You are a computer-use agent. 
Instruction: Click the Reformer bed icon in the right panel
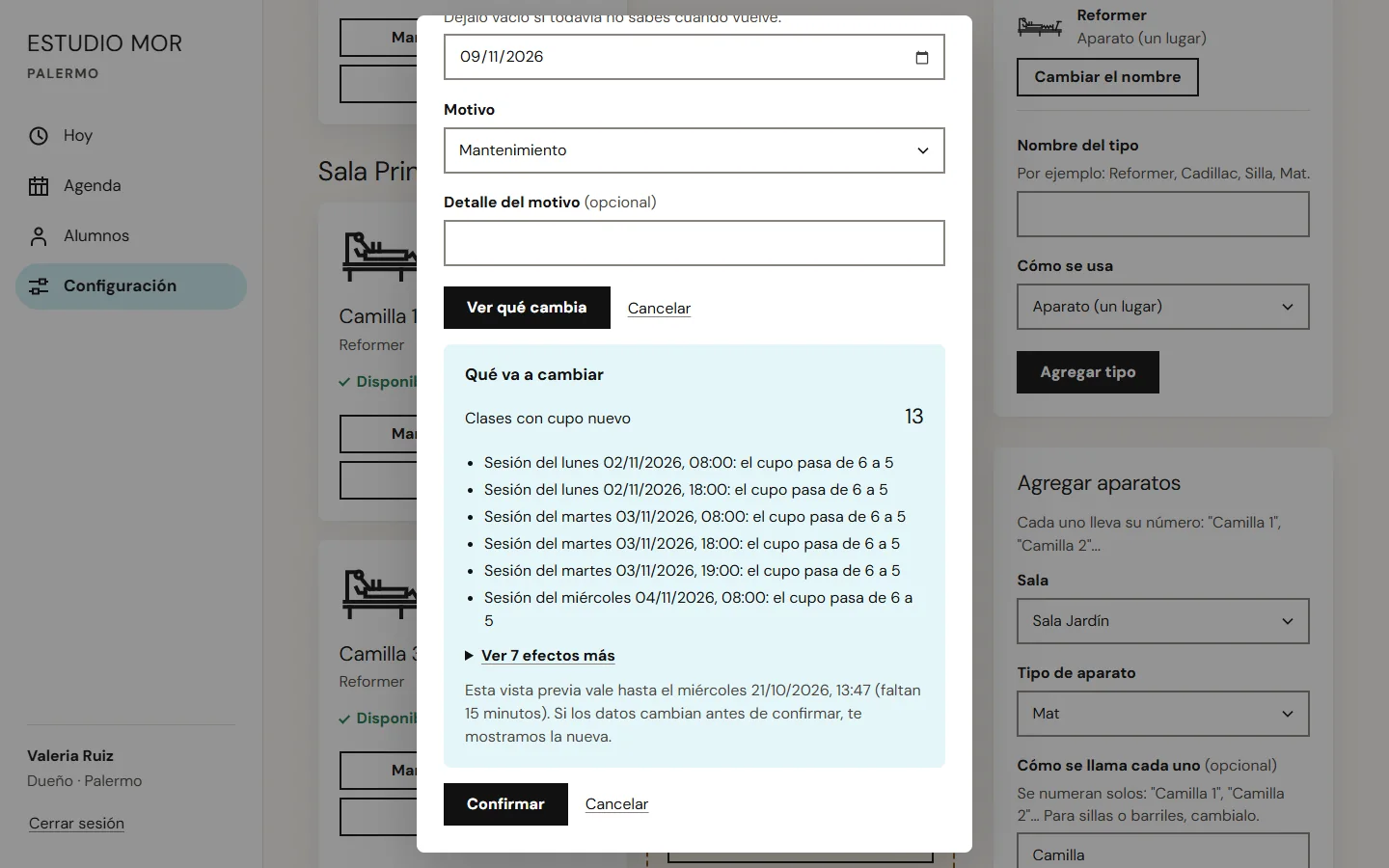pyautogui.click(x=1040, y=27)
